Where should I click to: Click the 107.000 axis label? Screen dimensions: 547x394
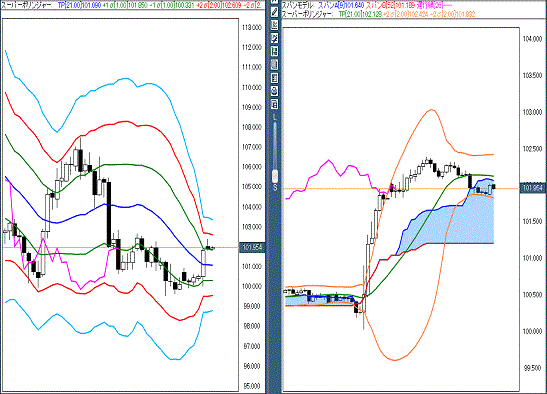pyautogui.click(x=252, y=147)
